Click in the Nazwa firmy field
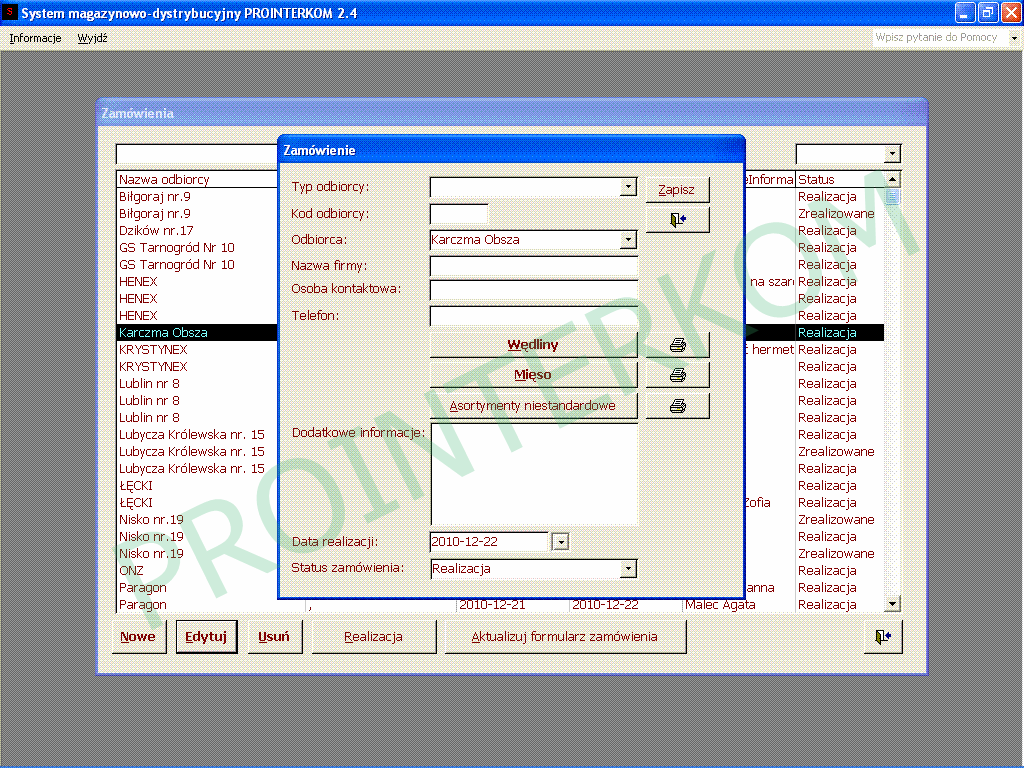This screenshot has width=1024, height=768. tap(533, 266)
